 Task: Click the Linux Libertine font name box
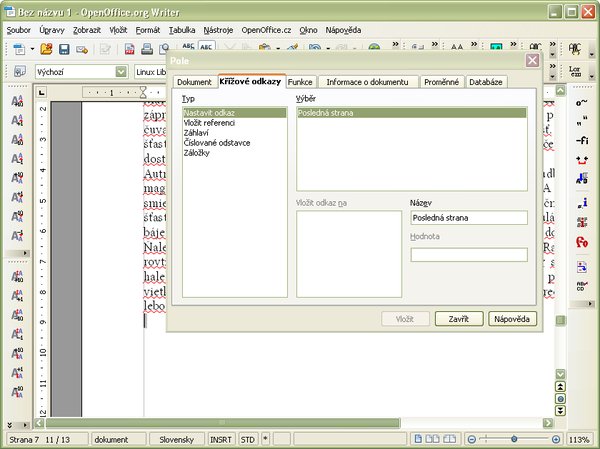[150, 72]
